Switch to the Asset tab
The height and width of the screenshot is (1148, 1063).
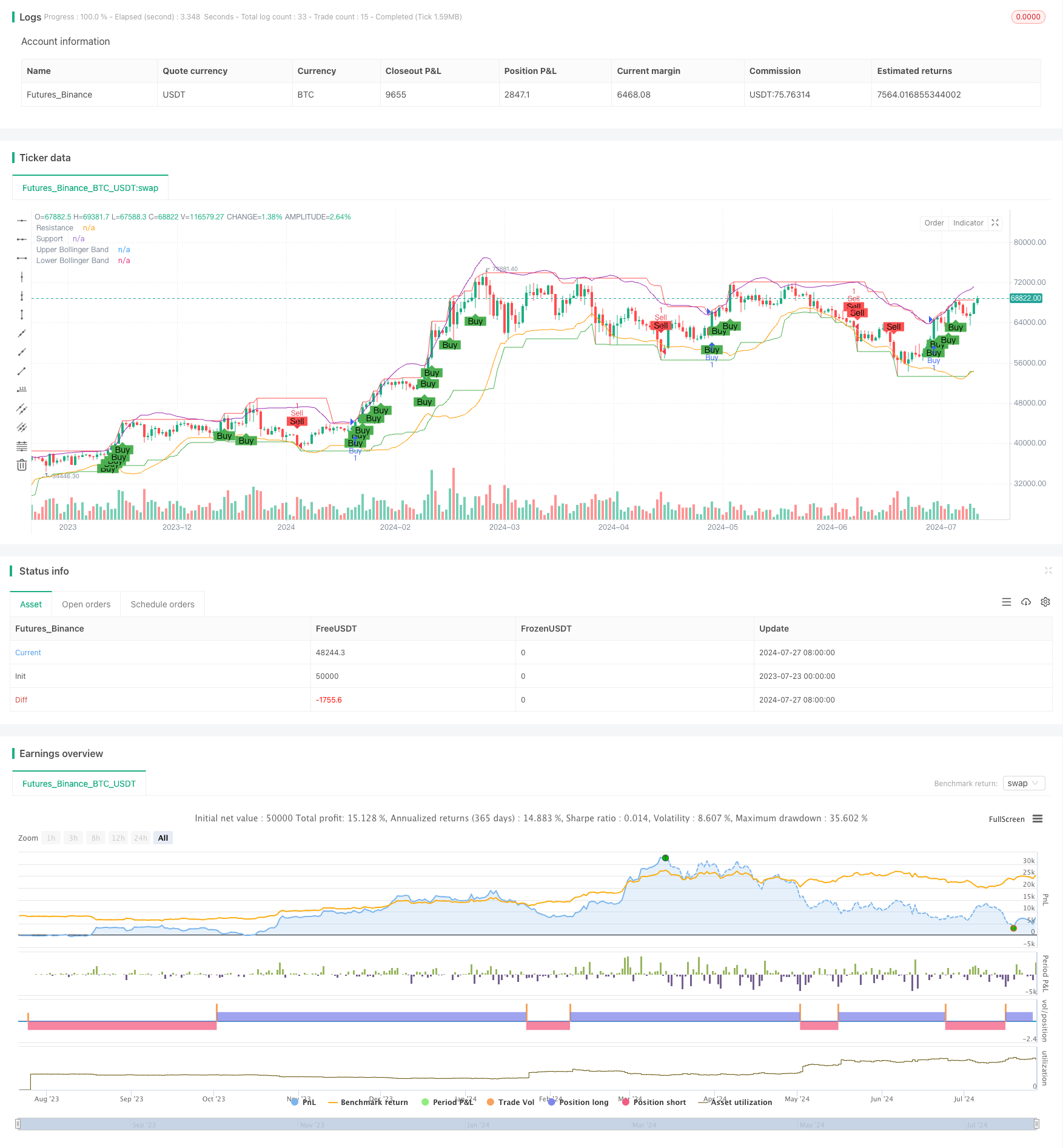[x=31, y=604]
